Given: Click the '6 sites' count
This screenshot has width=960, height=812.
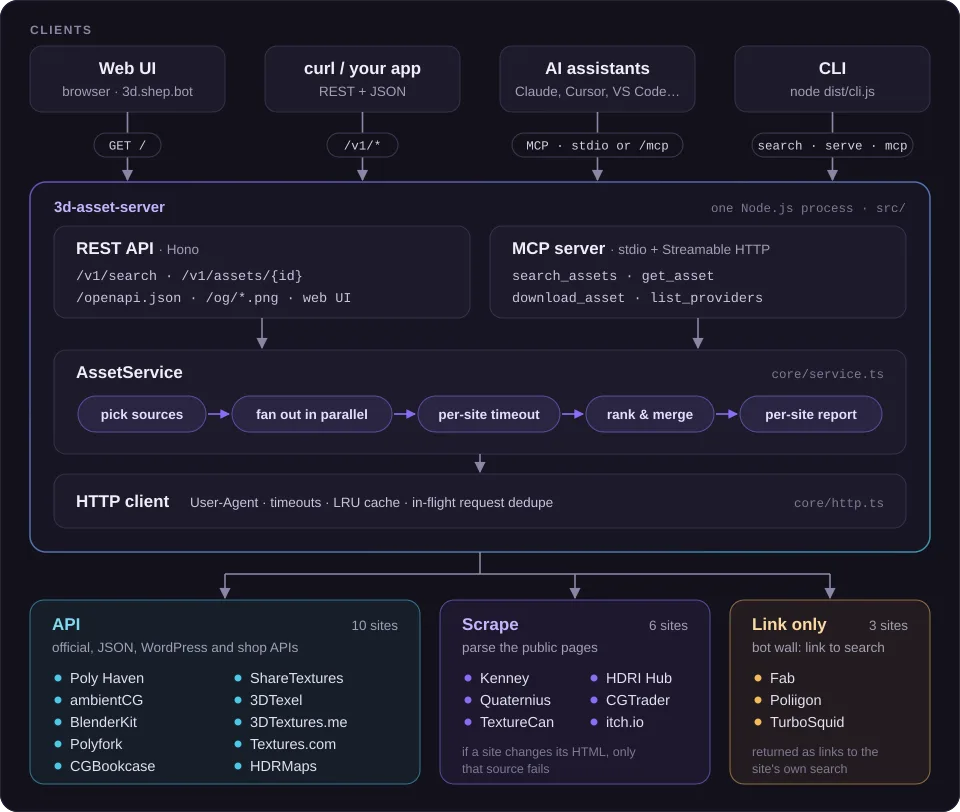Looking at the screenshot, I should tap(668, 625).
